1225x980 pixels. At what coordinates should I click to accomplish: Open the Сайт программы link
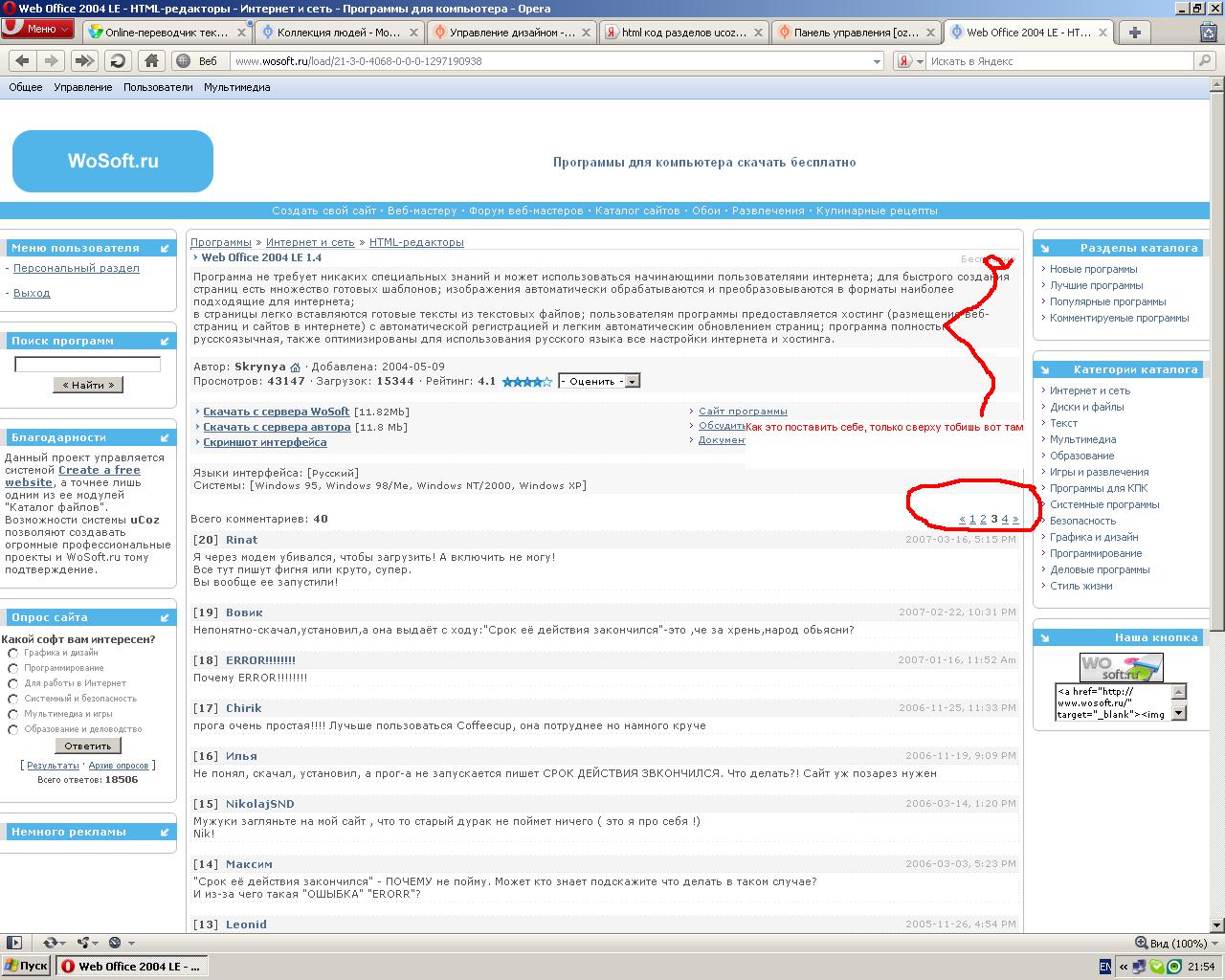[743, 412]
